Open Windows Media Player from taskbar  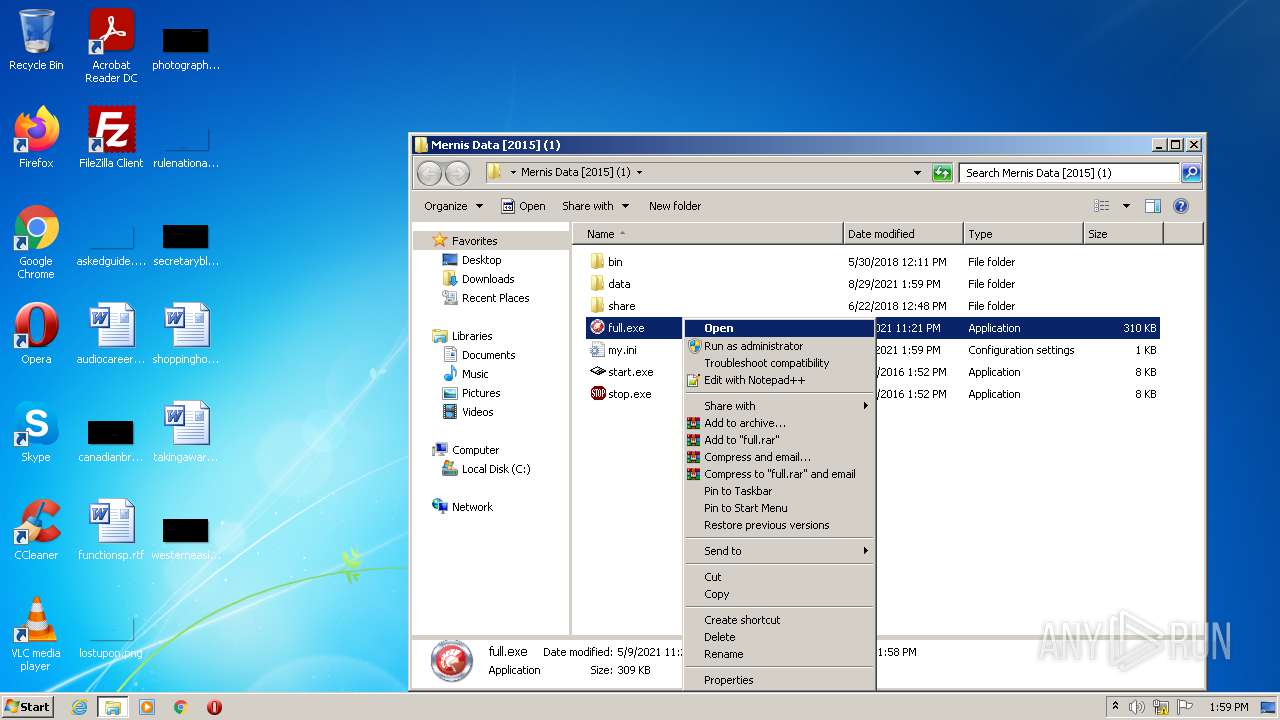coord(147,707)
